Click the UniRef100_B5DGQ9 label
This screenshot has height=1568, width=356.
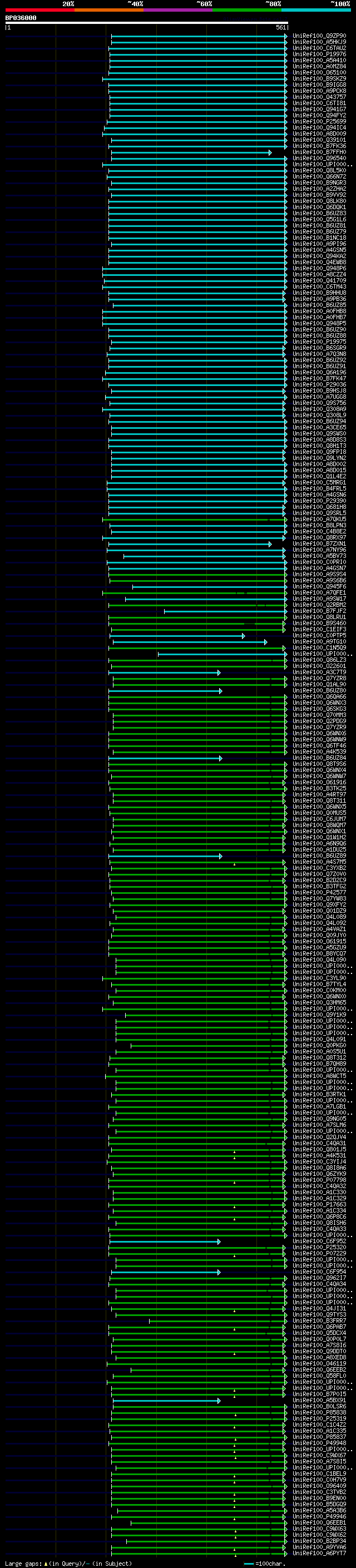tap(319, 1504)
